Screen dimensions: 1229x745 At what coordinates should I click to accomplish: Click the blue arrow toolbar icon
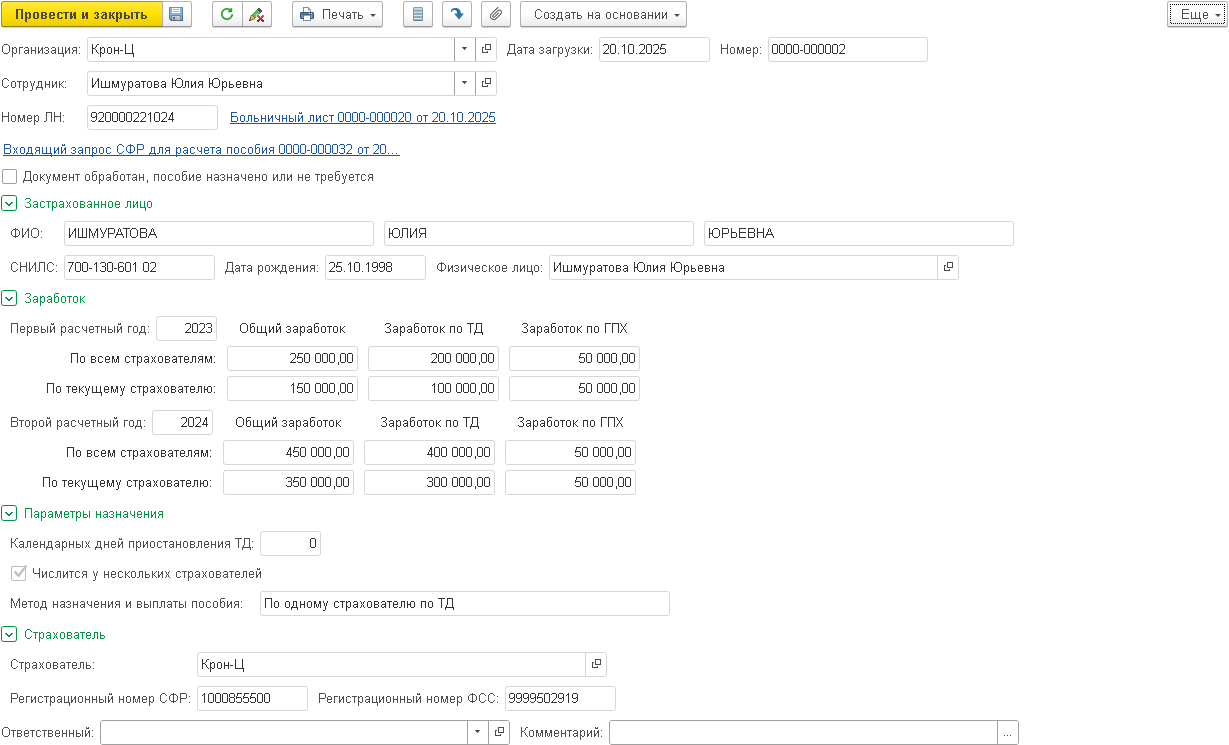click(x=457, y=15)
